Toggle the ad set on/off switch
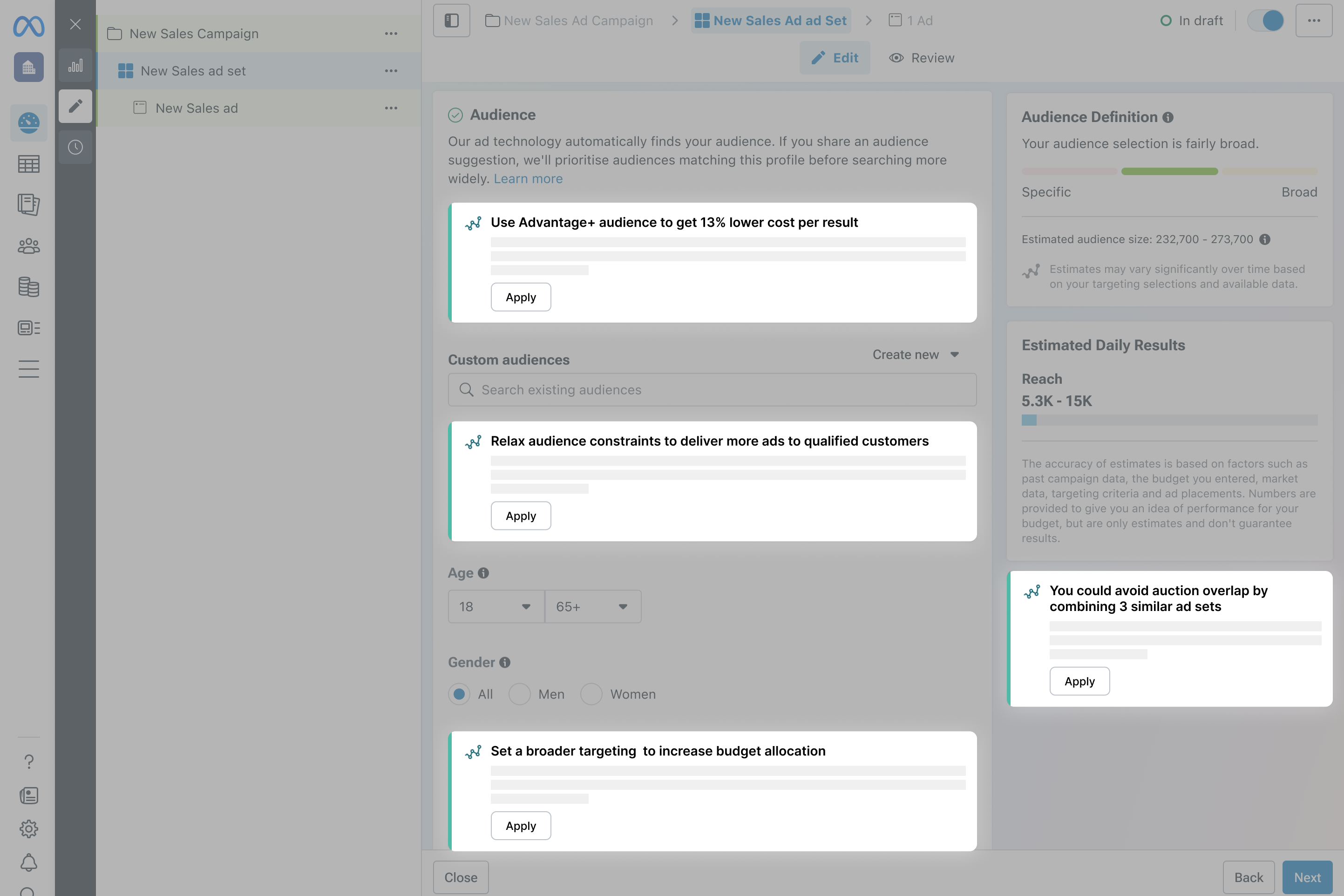Viewport: 1344px width, 896px height. (1266, 20)
